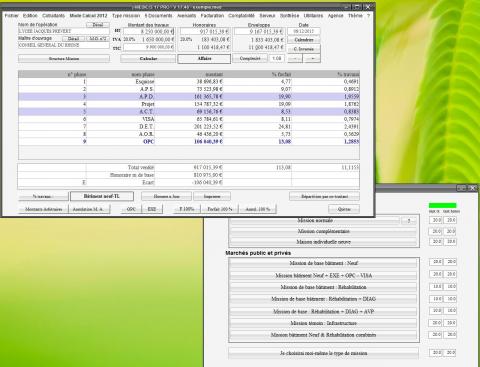The image size is (480, 367).
Task: Open the Agence menu
Action: click(x=335, y=16)
